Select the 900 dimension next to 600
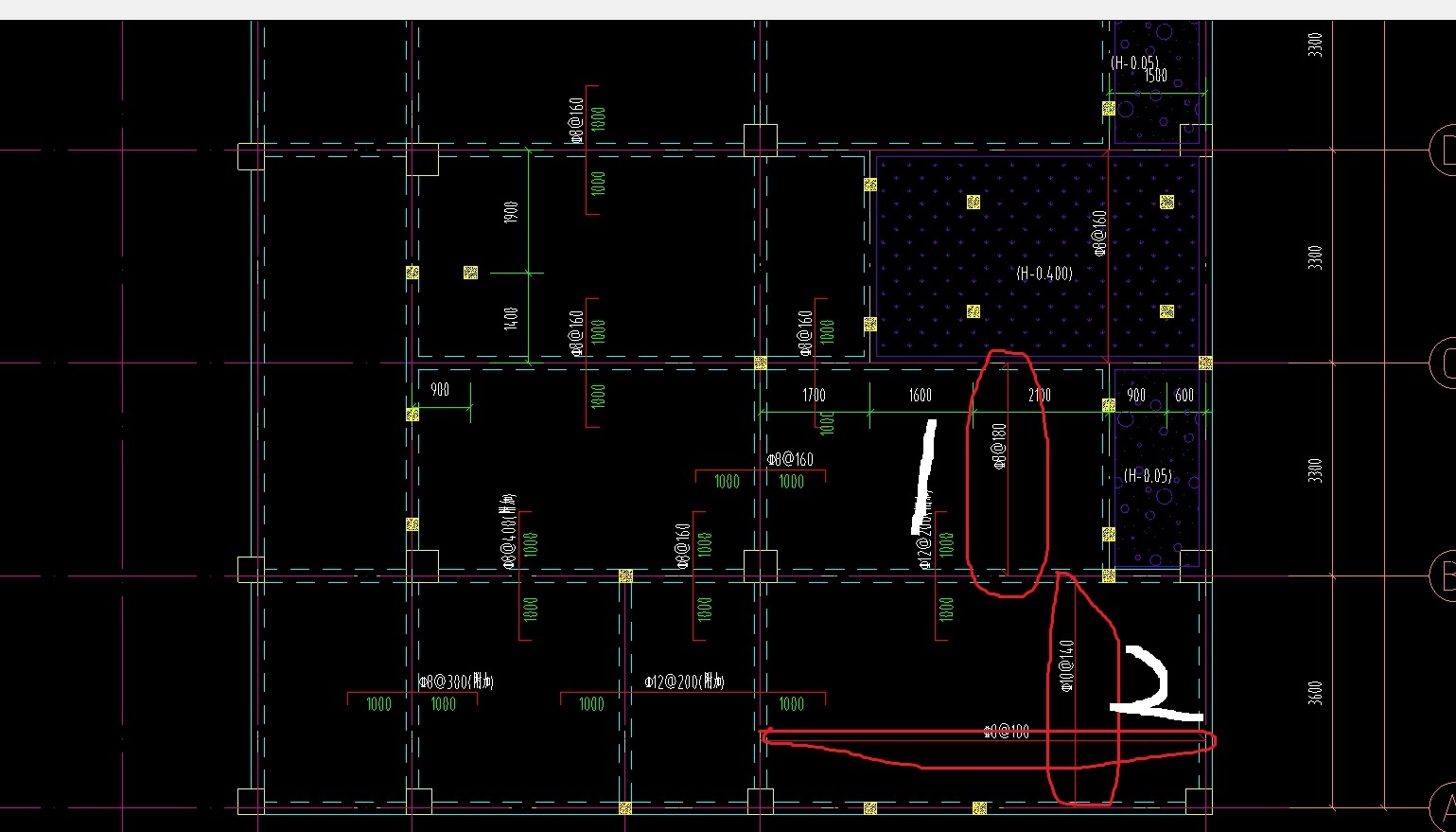Image resolution: width=1456 pixels, height=832 pixels. [x=1136, y=396]
